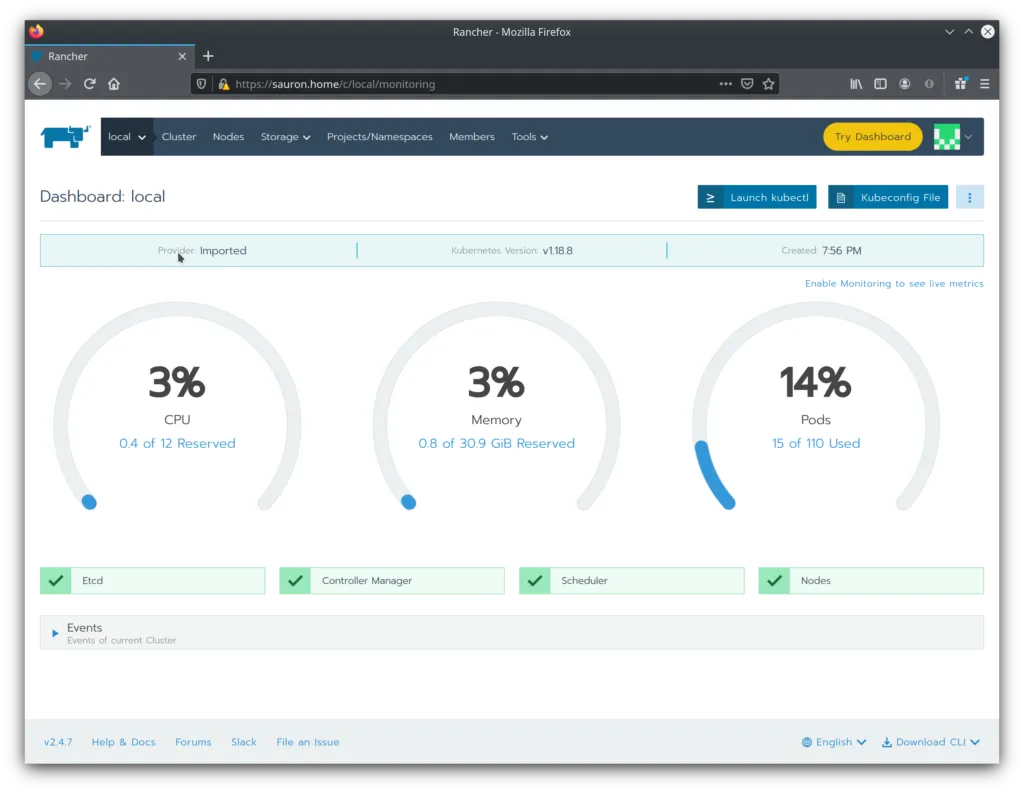Expand the Events section

coord(56,633)
